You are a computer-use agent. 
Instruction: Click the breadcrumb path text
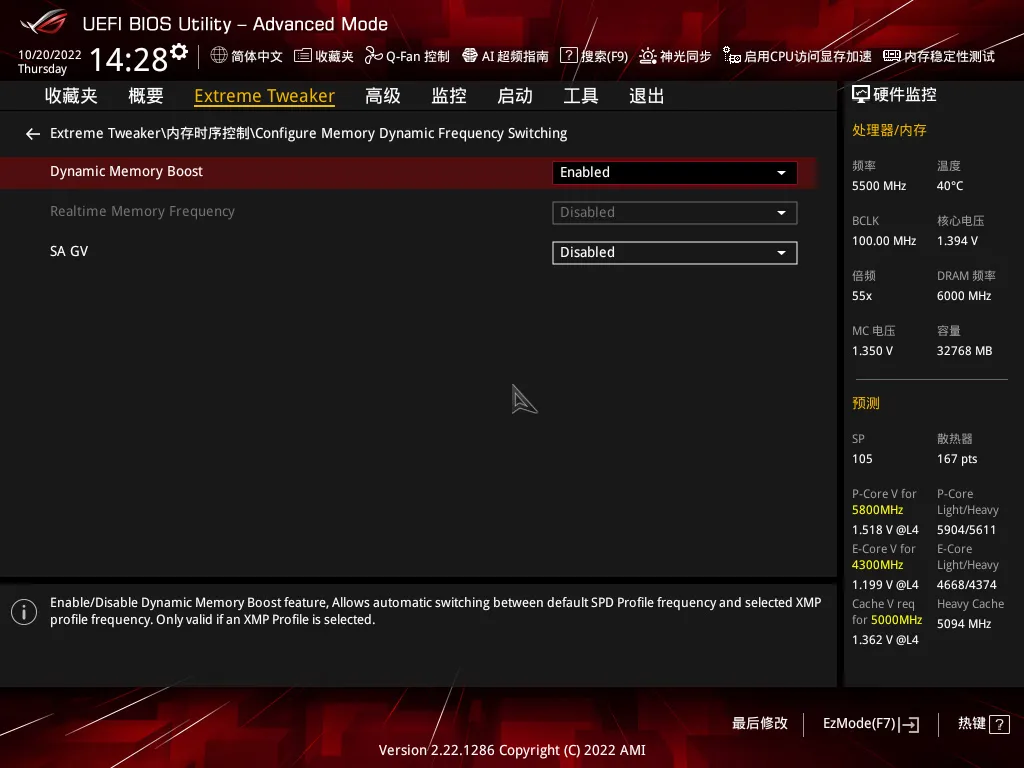pos(308,133)
